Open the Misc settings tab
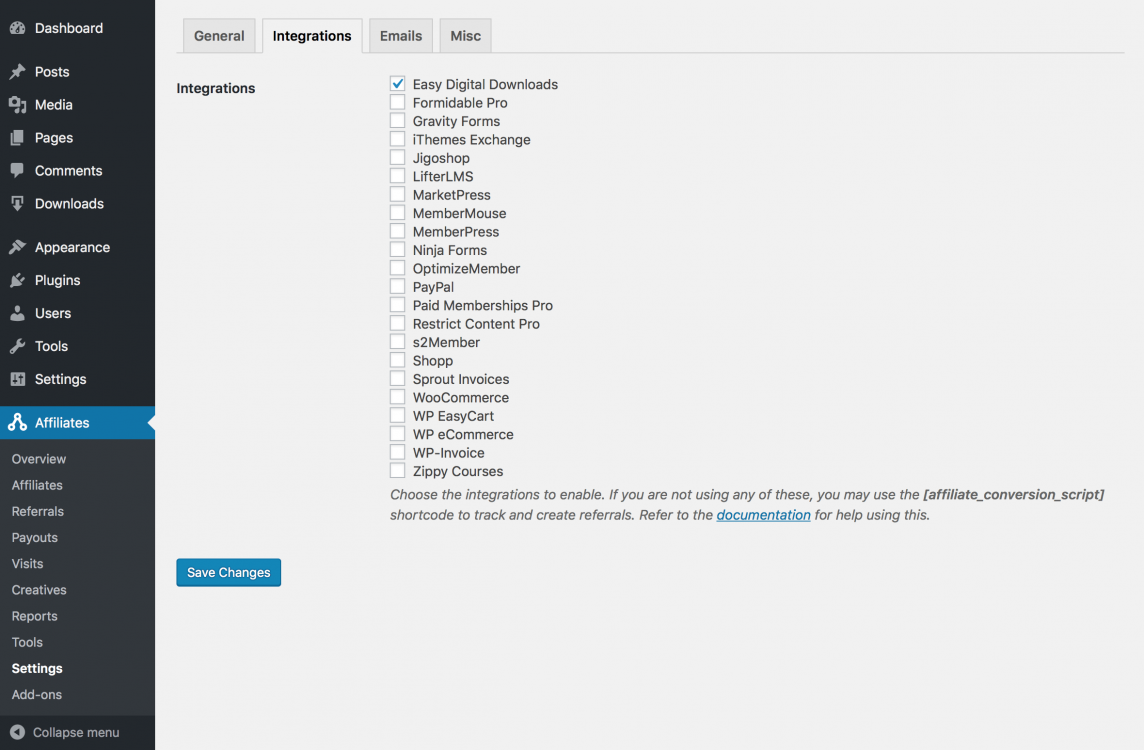Viewport: 1144px width, 750px height. (465, 35)
